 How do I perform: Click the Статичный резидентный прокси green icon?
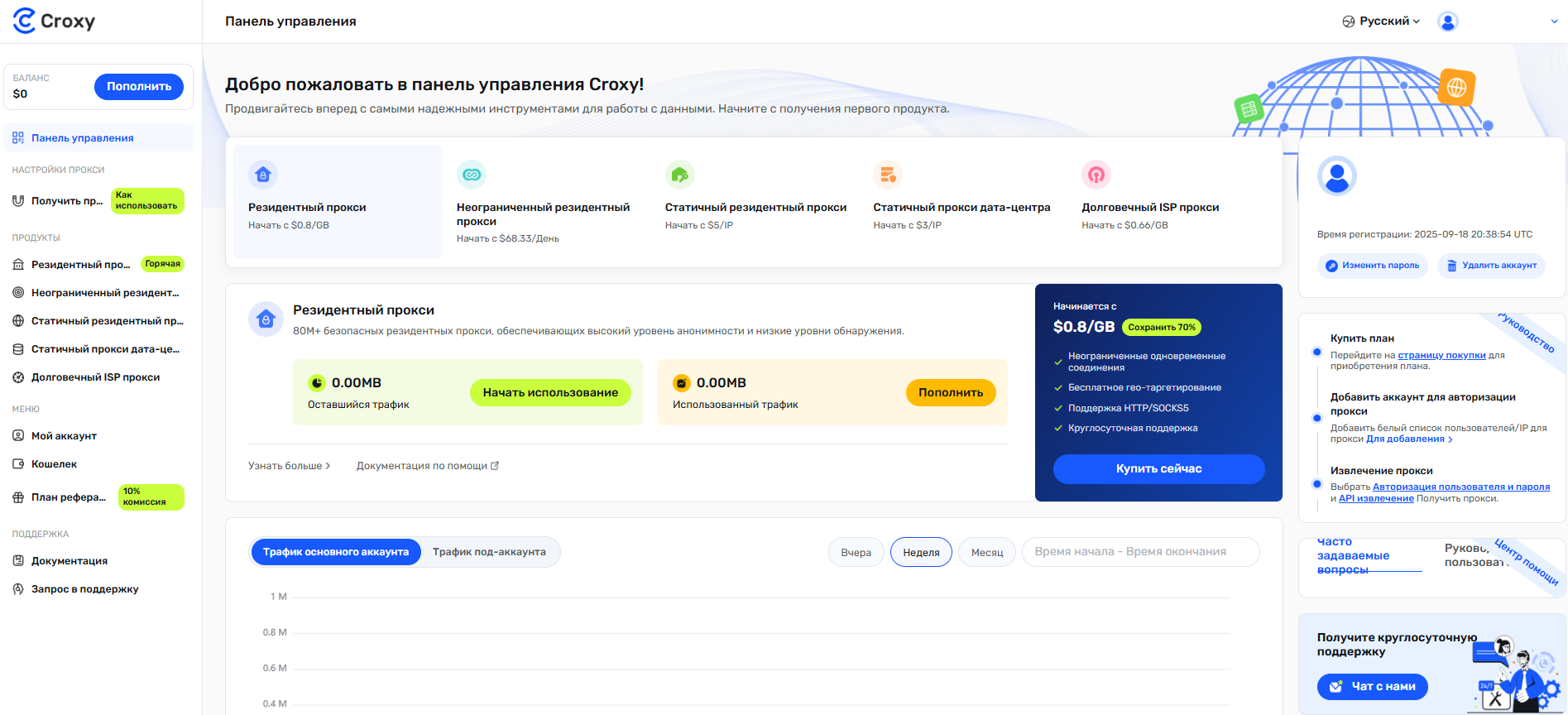coord(679,175)
